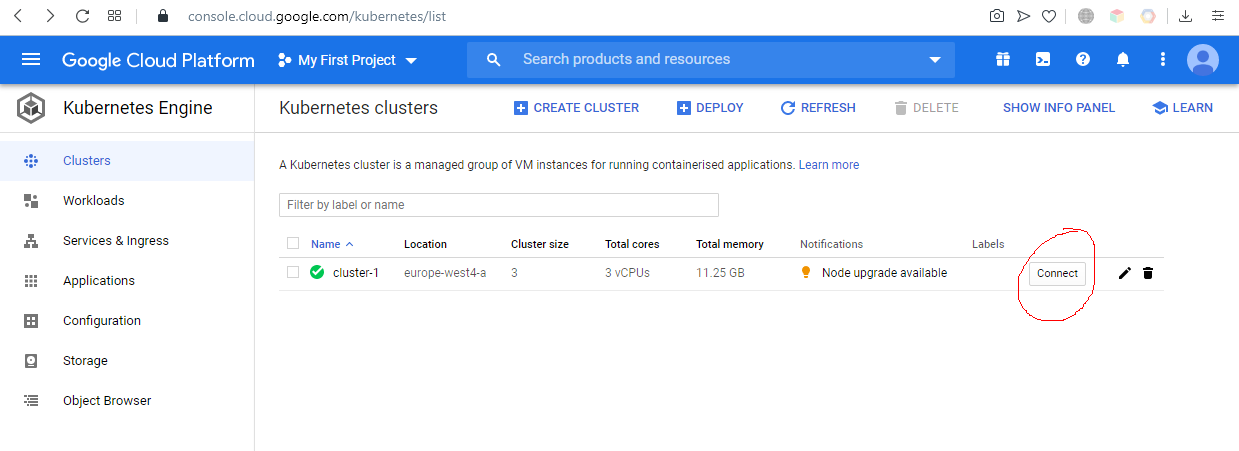Edit cluster-1 using the pencil icon
Image resolution: width=1239 pixels, height=451 pixels.
point(1125,273)
